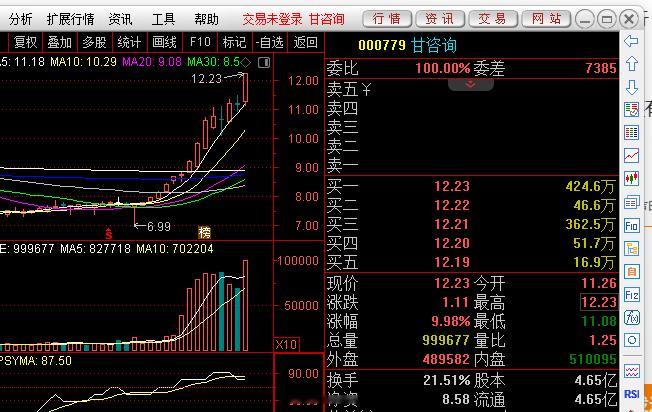Open the 扩展行情 menu
The width and height of the screenshot is (652, 412).
pyautogui.click(x=70, y=19)
